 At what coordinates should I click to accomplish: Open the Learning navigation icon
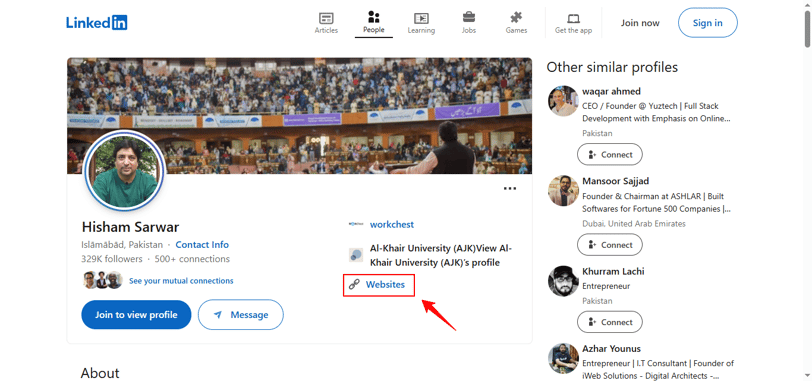(x=421, y=18)
